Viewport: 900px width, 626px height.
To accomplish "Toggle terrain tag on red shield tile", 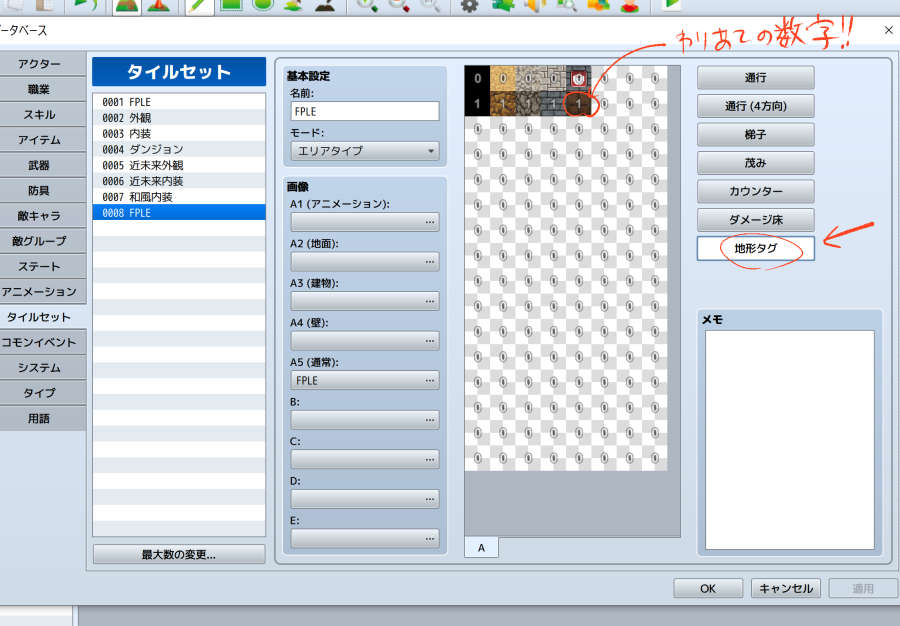I will pyautogui.click(x=579, y=79).
